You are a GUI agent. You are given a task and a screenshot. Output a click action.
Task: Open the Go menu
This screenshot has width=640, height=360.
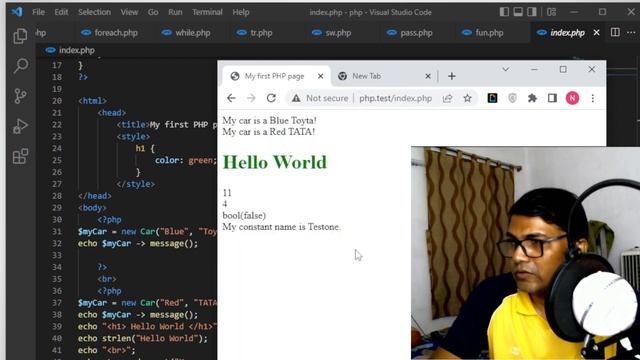[153, 12]
